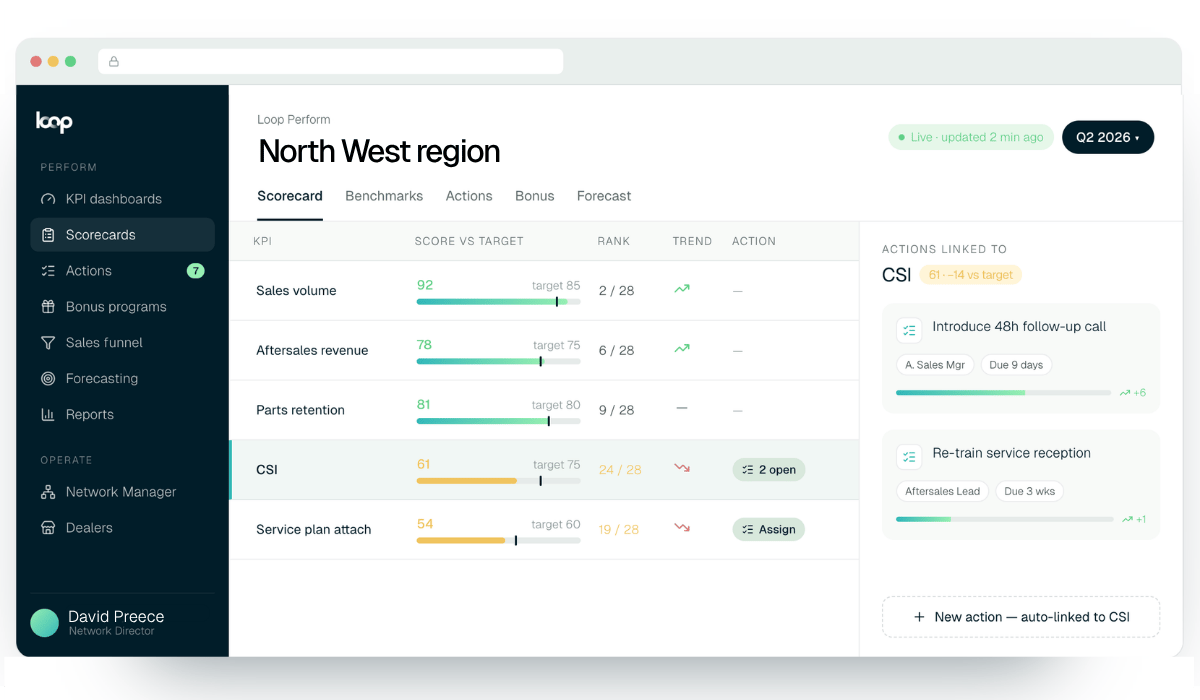Click the Dealers storefront icon
Image resolution: width=1200 pixels, height=700 pixels.
48,528
